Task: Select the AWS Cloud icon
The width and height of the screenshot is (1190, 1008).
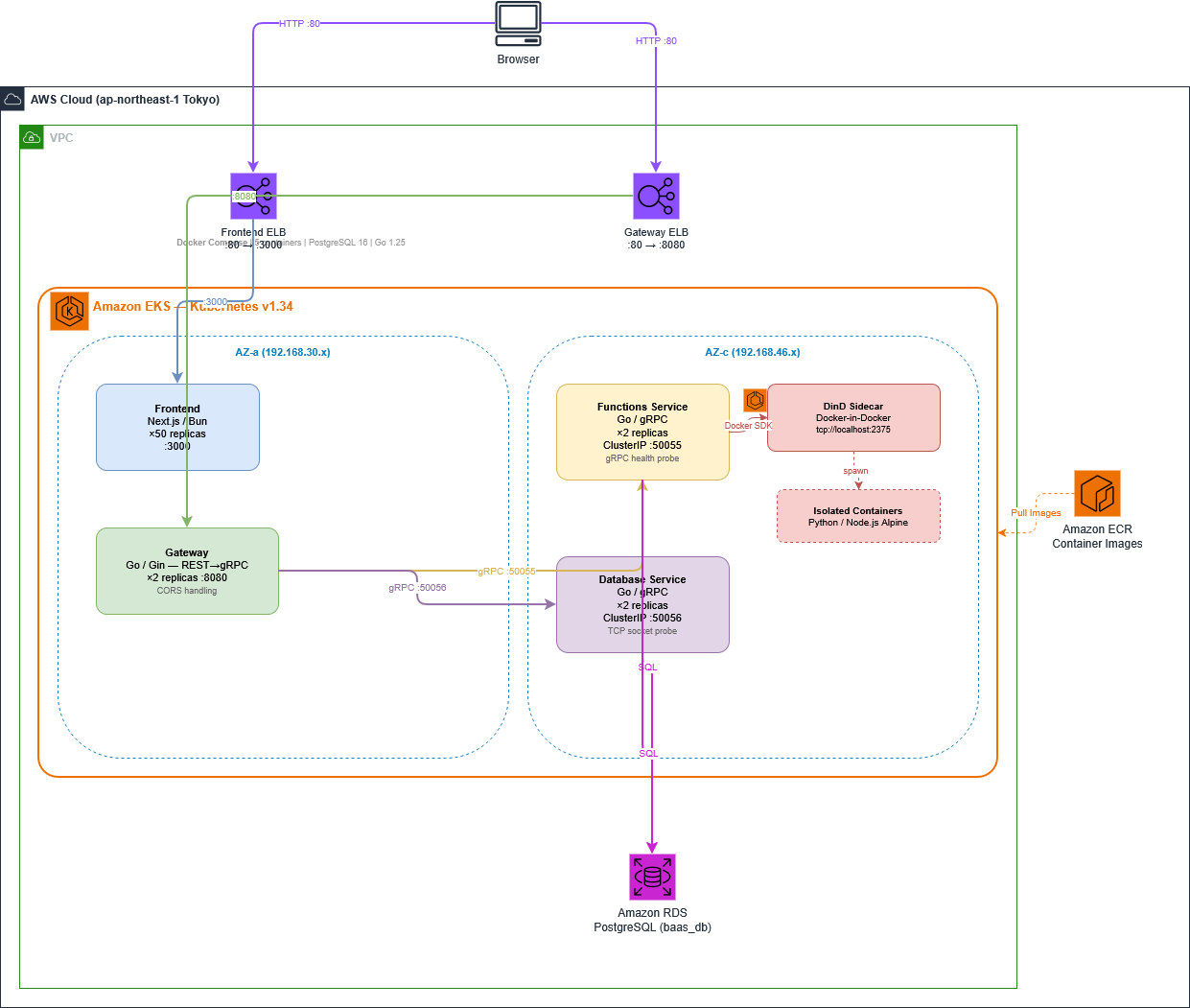Action: (x=12, y=100)
